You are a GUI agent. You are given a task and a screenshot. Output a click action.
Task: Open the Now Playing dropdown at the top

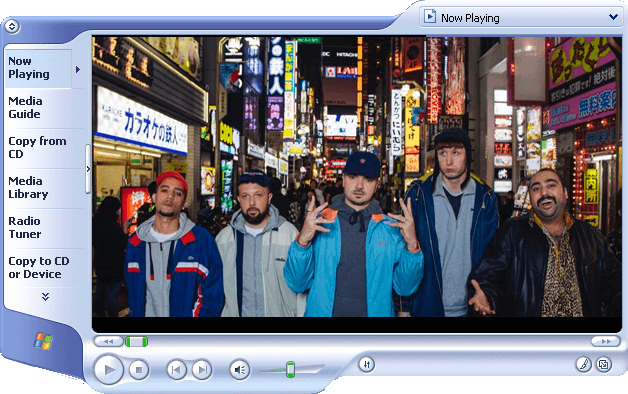(521, 18)
